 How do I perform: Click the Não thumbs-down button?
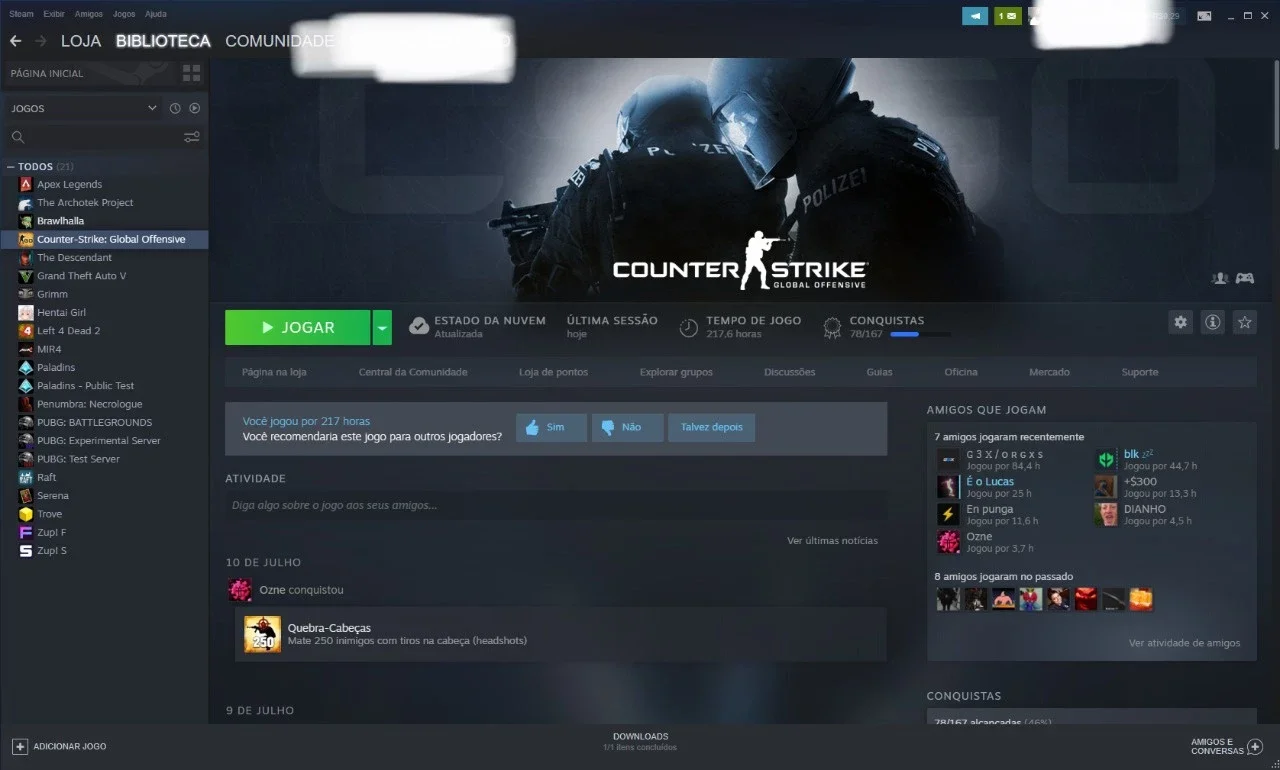click(627, 427)
